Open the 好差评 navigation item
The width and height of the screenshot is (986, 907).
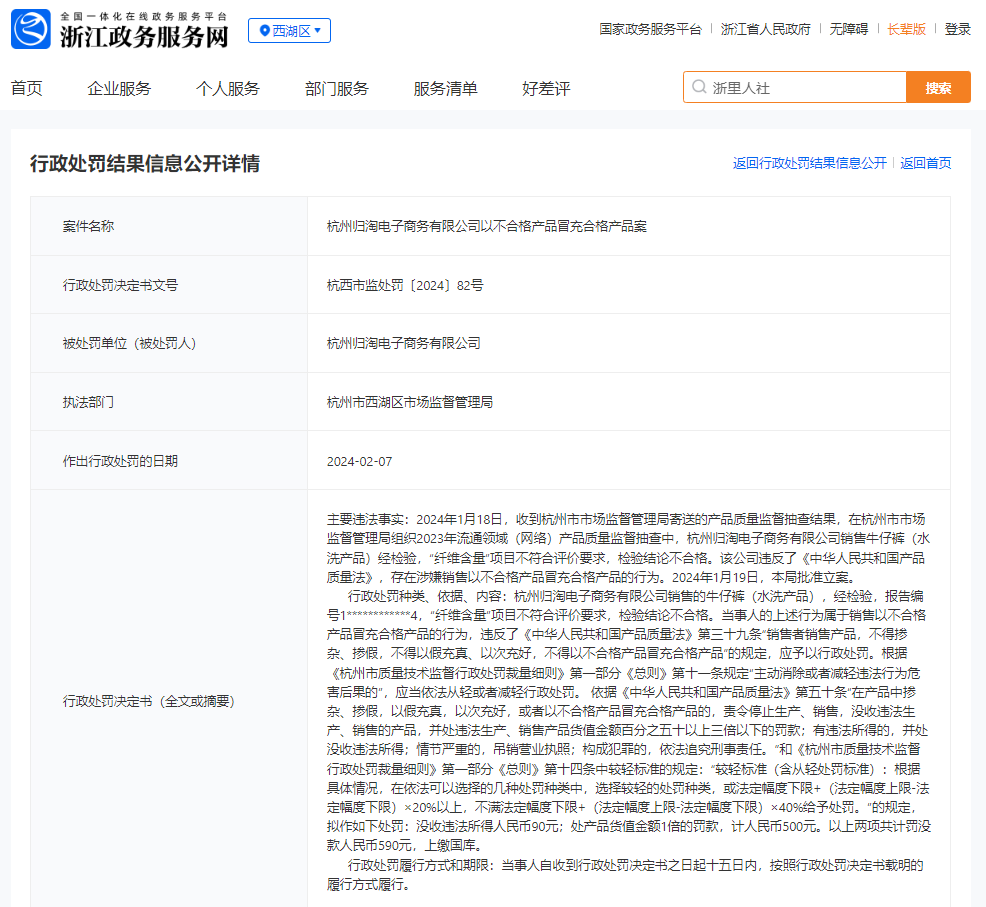click(546, 88)
